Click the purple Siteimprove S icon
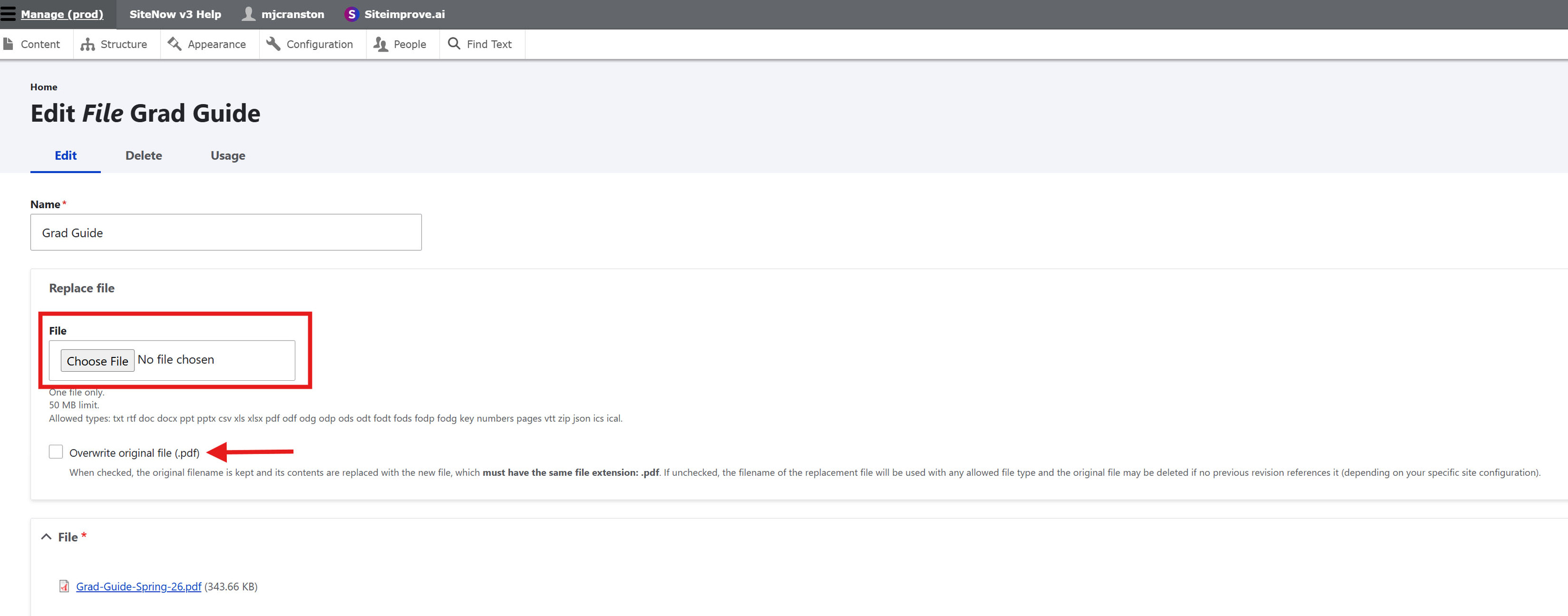1568x616 pixels. [351, 14]
